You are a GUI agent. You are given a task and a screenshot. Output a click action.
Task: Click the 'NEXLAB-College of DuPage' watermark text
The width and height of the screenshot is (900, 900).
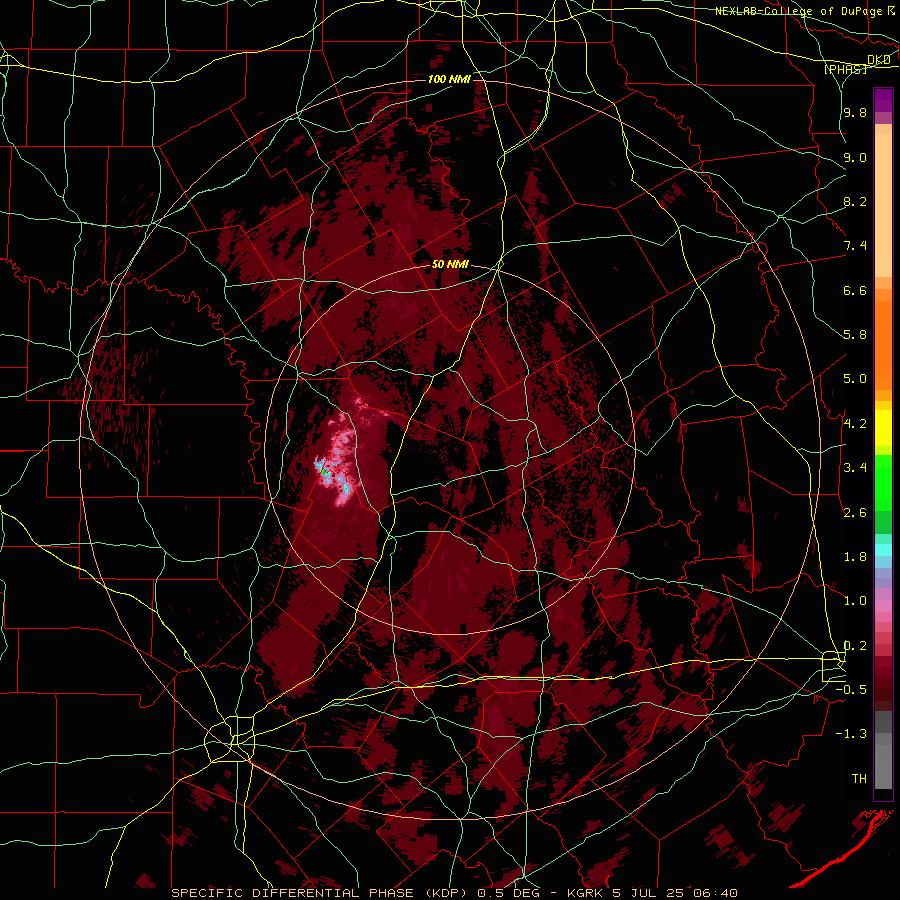point(801,11)
